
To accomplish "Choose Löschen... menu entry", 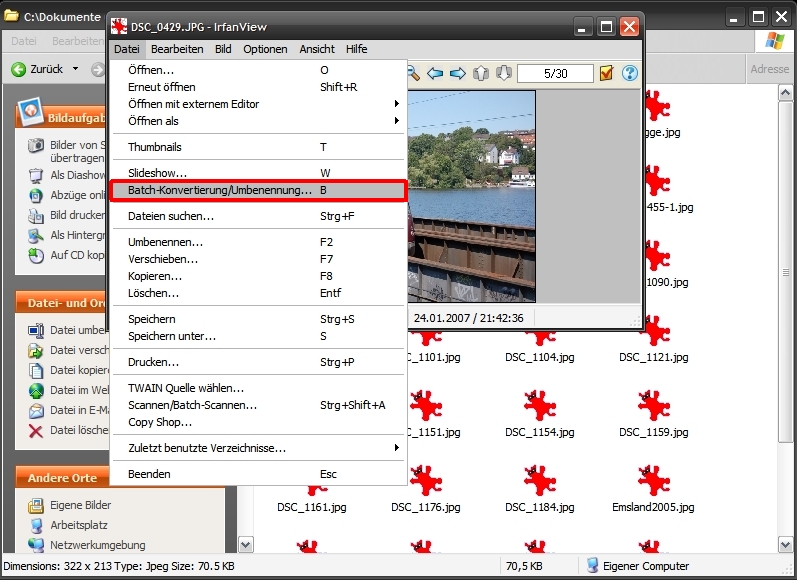I will 259,293.
